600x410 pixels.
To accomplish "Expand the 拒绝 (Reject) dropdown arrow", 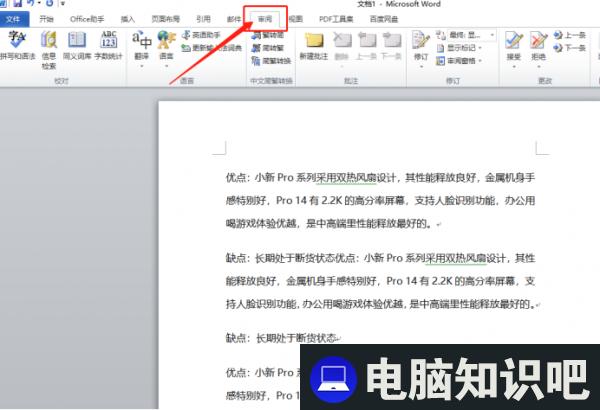I will pyautogui.click(x=538, y=66).
